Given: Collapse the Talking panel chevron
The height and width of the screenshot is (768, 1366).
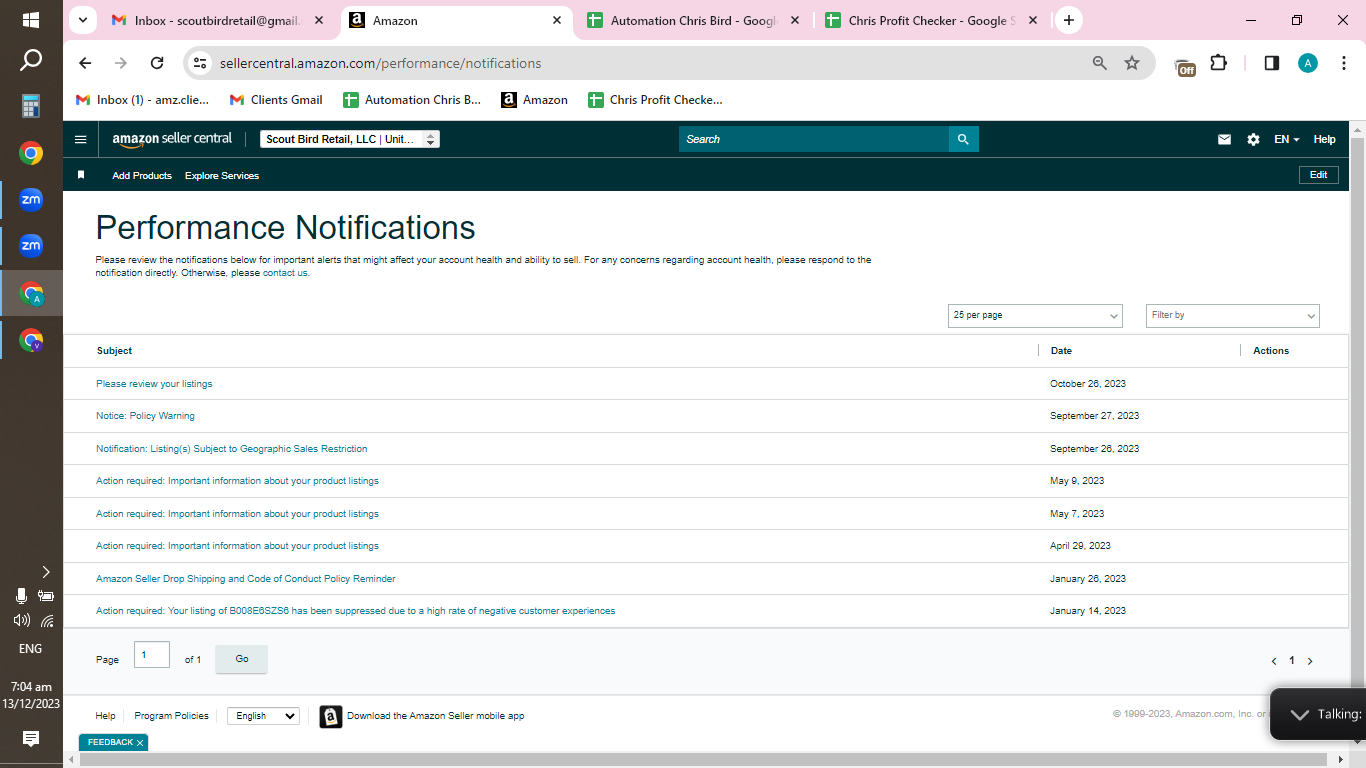Looking at the screenshot, I should pyautogui.click(x=1299, y=714).
